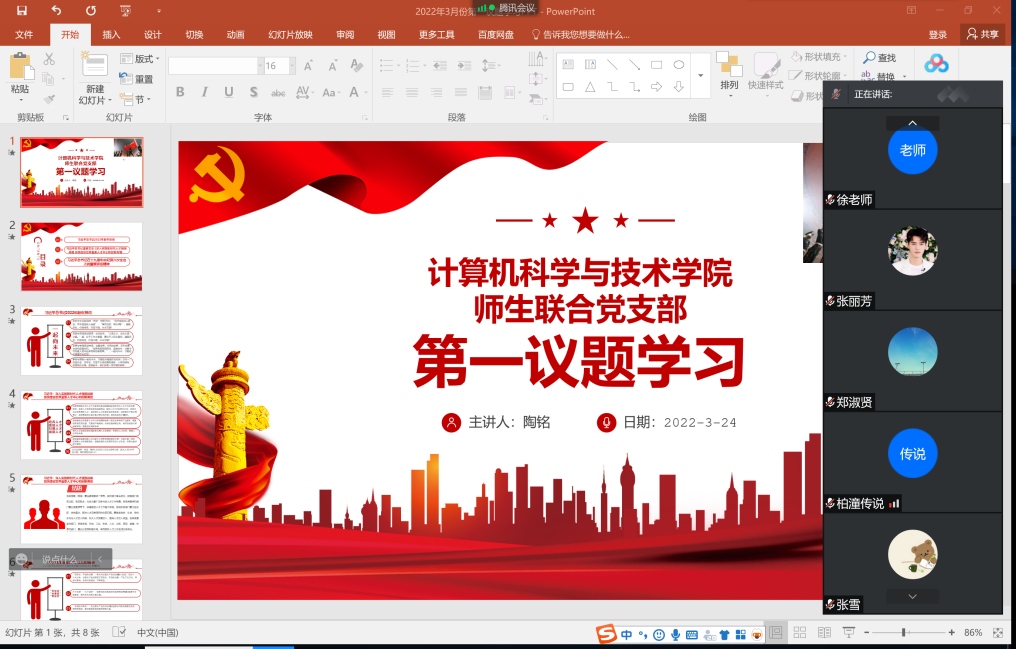The image size is (1016, 649).
Task: Toggle Bold formatting
Action: [180, 92]
